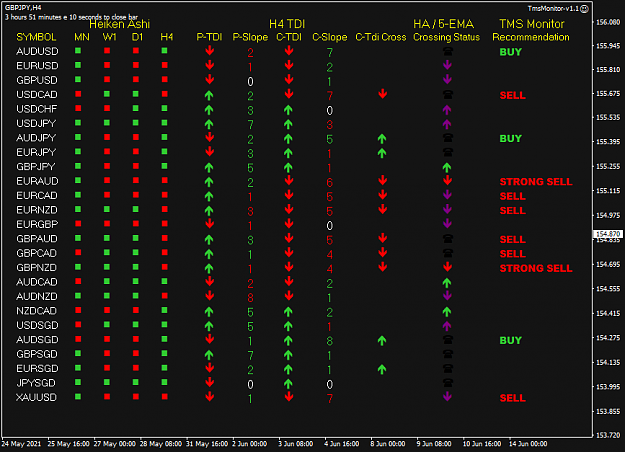Click the H4 TDI group heading

point(287,24)
